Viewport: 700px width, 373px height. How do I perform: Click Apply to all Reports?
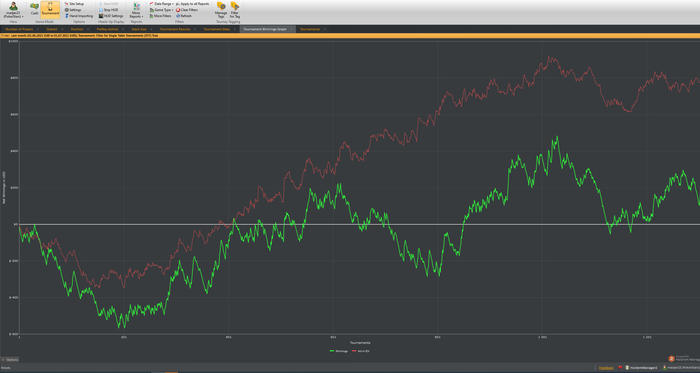point(192,4)
